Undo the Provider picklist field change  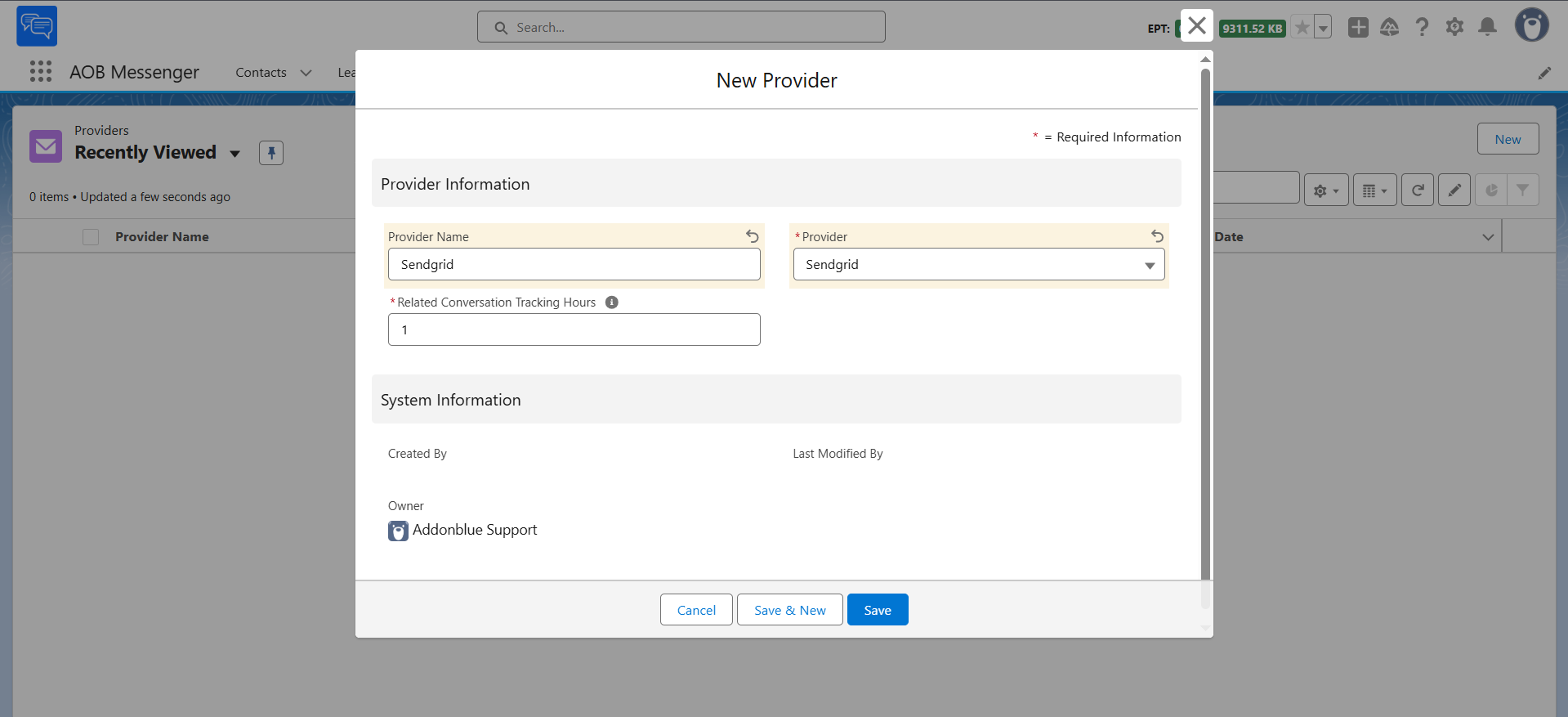pos(1157,236)
